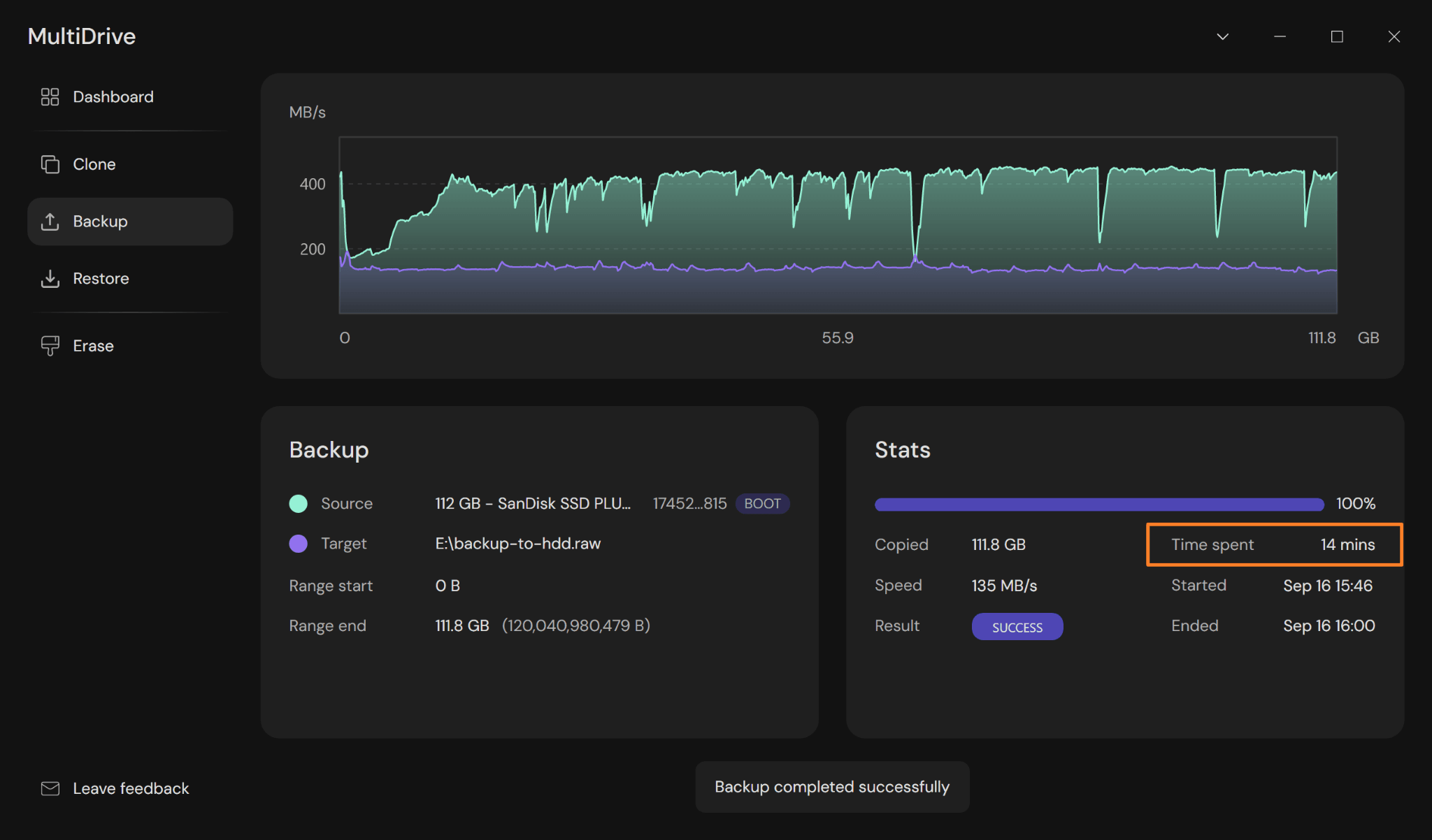Click the Ended time 'Sep 16 16:00'

coord(1329,625)
